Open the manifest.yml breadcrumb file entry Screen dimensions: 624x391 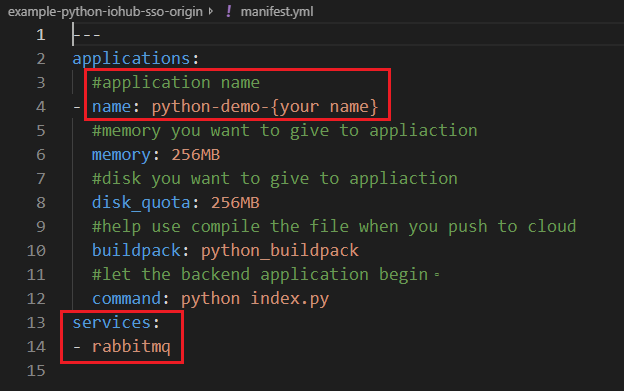(x=277, y=12)
